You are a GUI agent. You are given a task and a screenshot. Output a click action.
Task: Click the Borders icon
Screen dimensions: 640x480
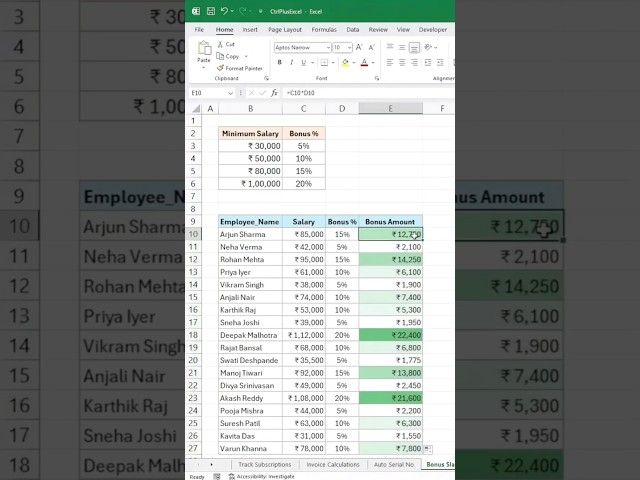(x=324, y=62)
